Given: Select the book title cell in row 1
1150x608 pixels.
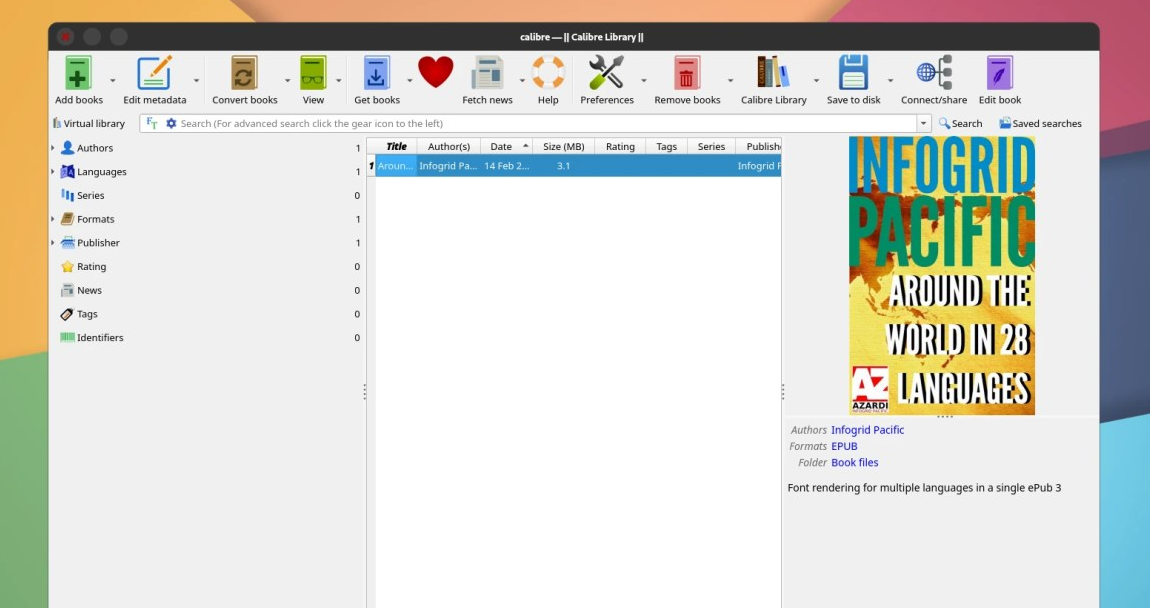Looking at the screenshot, I should [396, 166].
